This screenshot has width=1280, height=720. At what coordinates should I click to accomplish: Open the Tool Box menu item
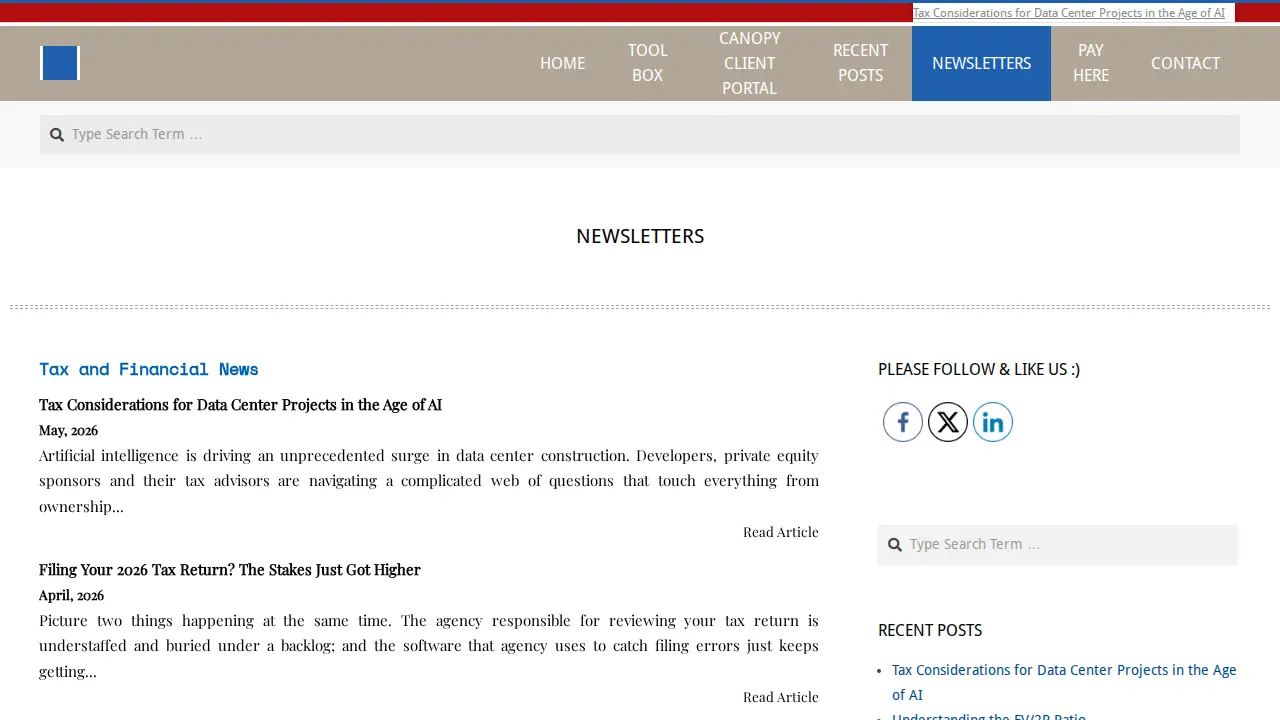pos(647,63)
